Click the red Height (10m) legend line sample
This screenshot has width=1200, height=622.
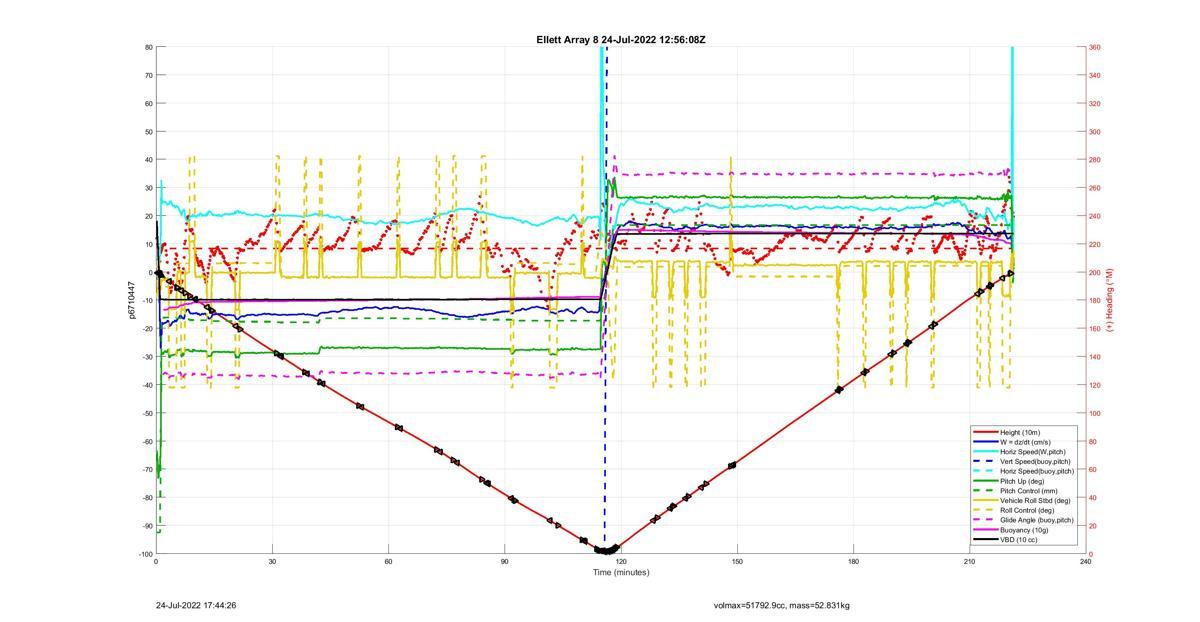(x=985, y=432)
